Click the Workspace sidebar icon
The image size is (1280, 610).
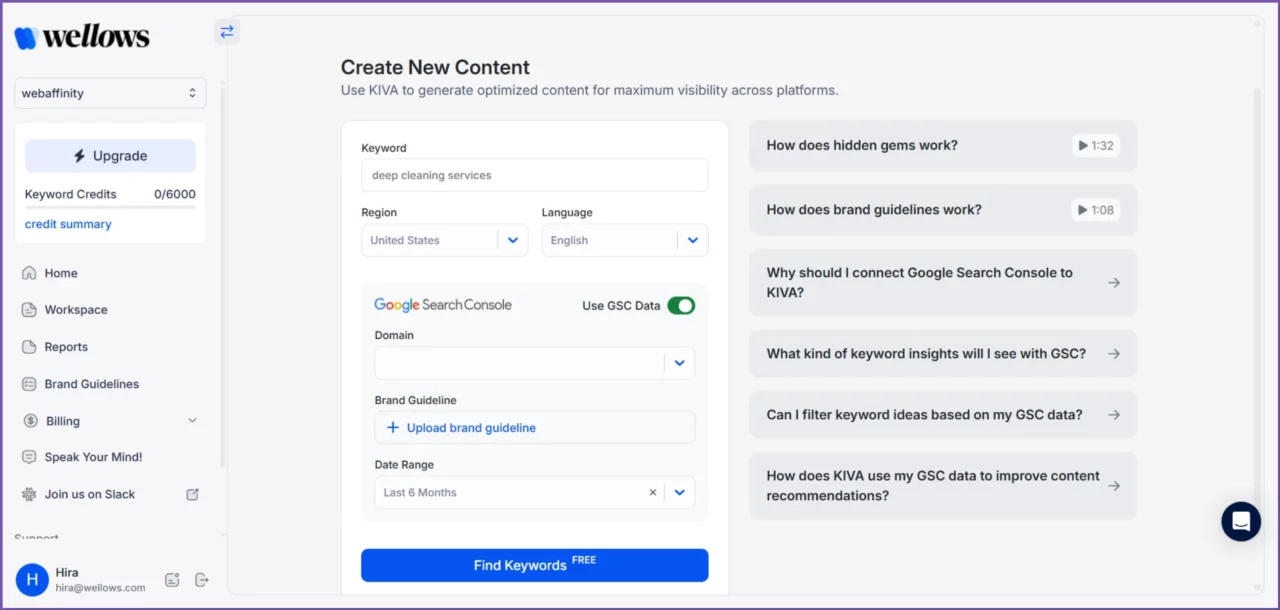[x=29, y=310]
